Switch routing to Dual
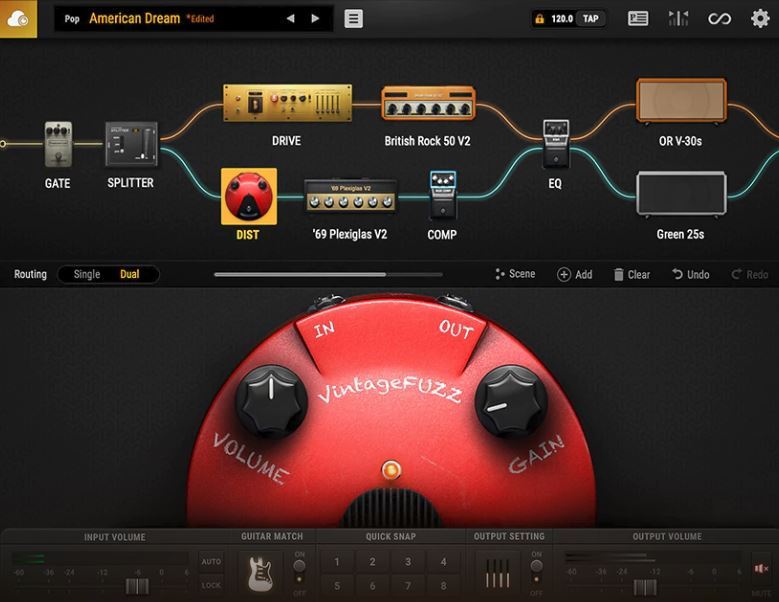The height and width of the screenshot is (602, 779). 130,274
